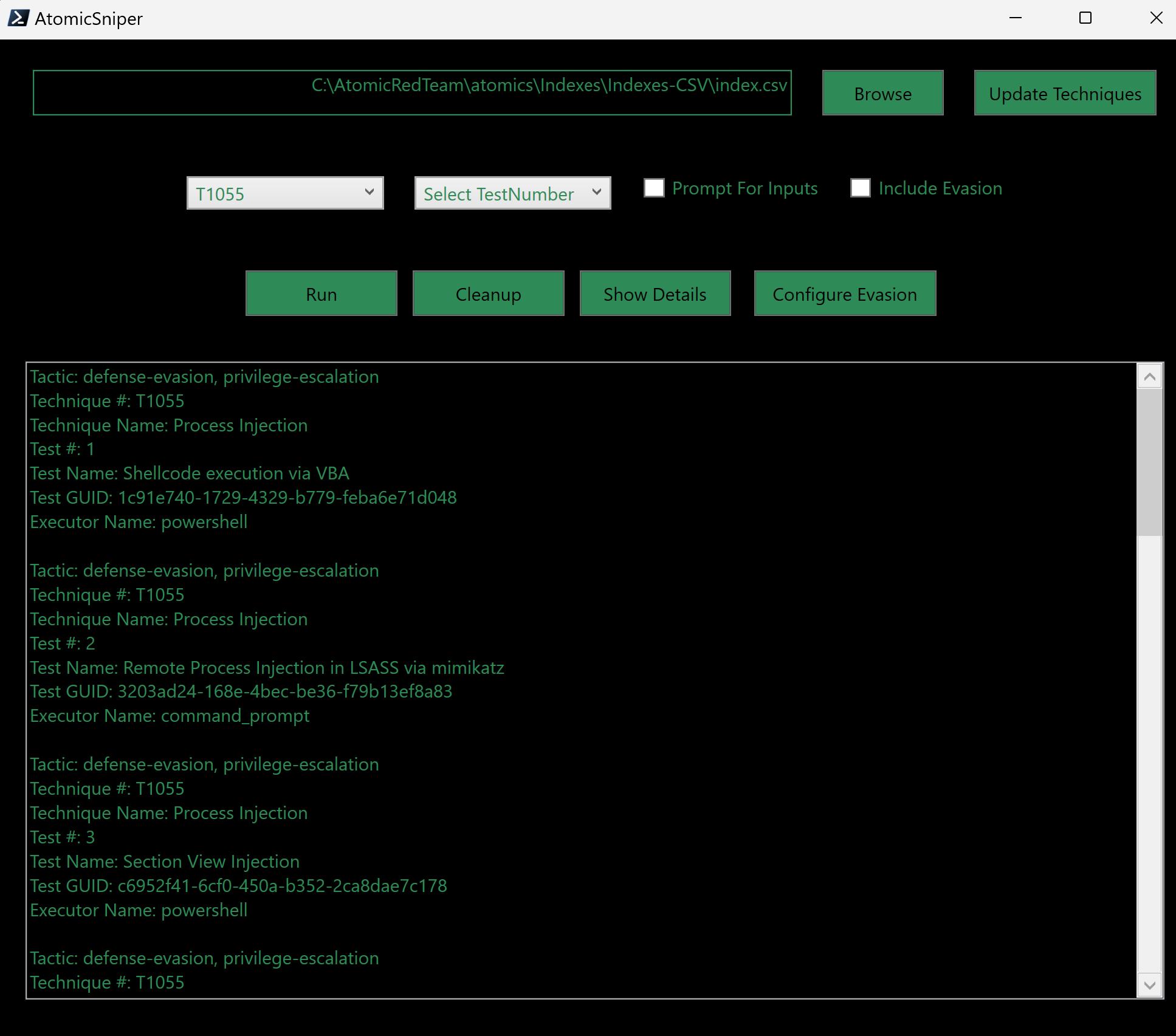Screen dimensions: 1176x1036
Task: Click the Update Techniques button
Action: point(1065,93)
